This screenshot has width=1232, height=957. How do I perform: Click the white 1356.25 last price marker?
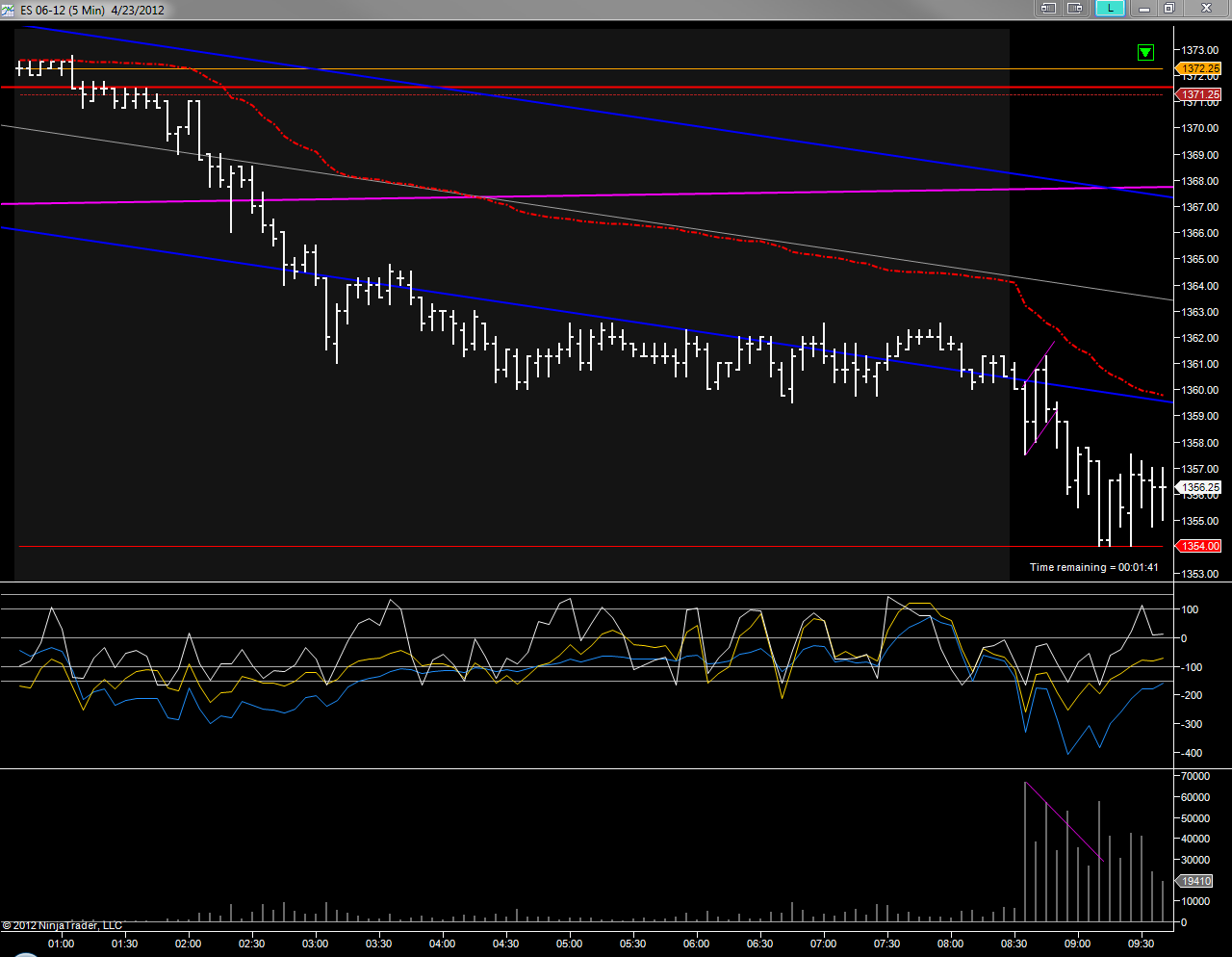pos(1199,488)
